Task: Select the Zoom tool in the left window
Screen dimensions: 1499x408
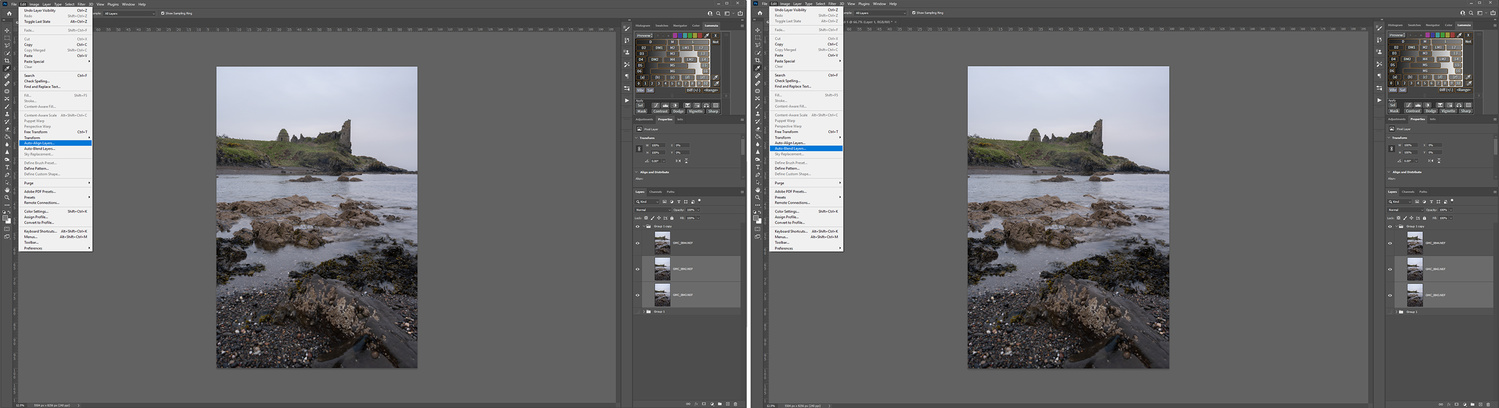Action: pos(6,196)
